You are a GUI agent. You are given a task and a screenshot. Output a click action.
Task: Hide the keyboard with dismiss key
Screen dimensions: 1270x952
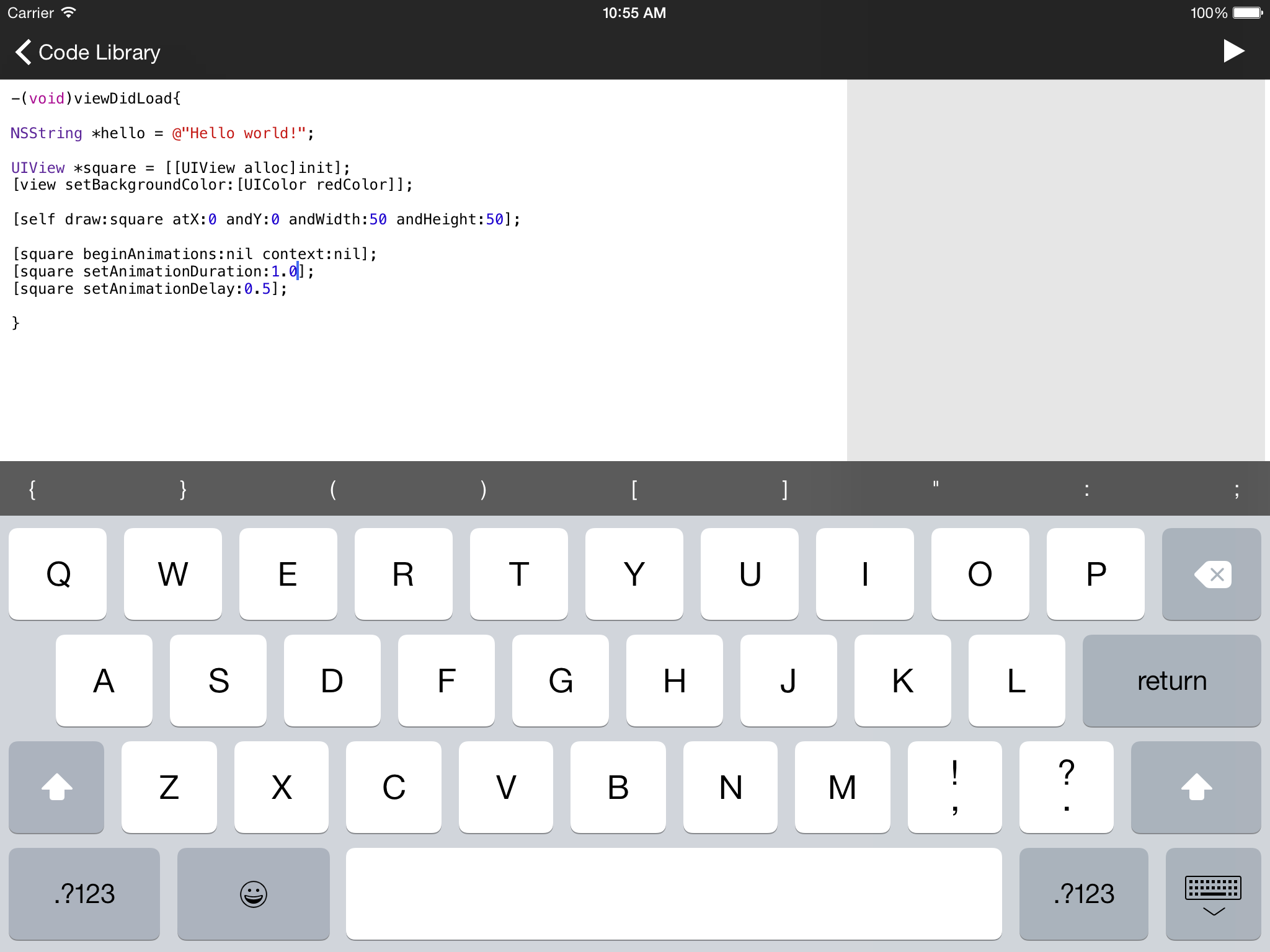[x=1212, y=893]
